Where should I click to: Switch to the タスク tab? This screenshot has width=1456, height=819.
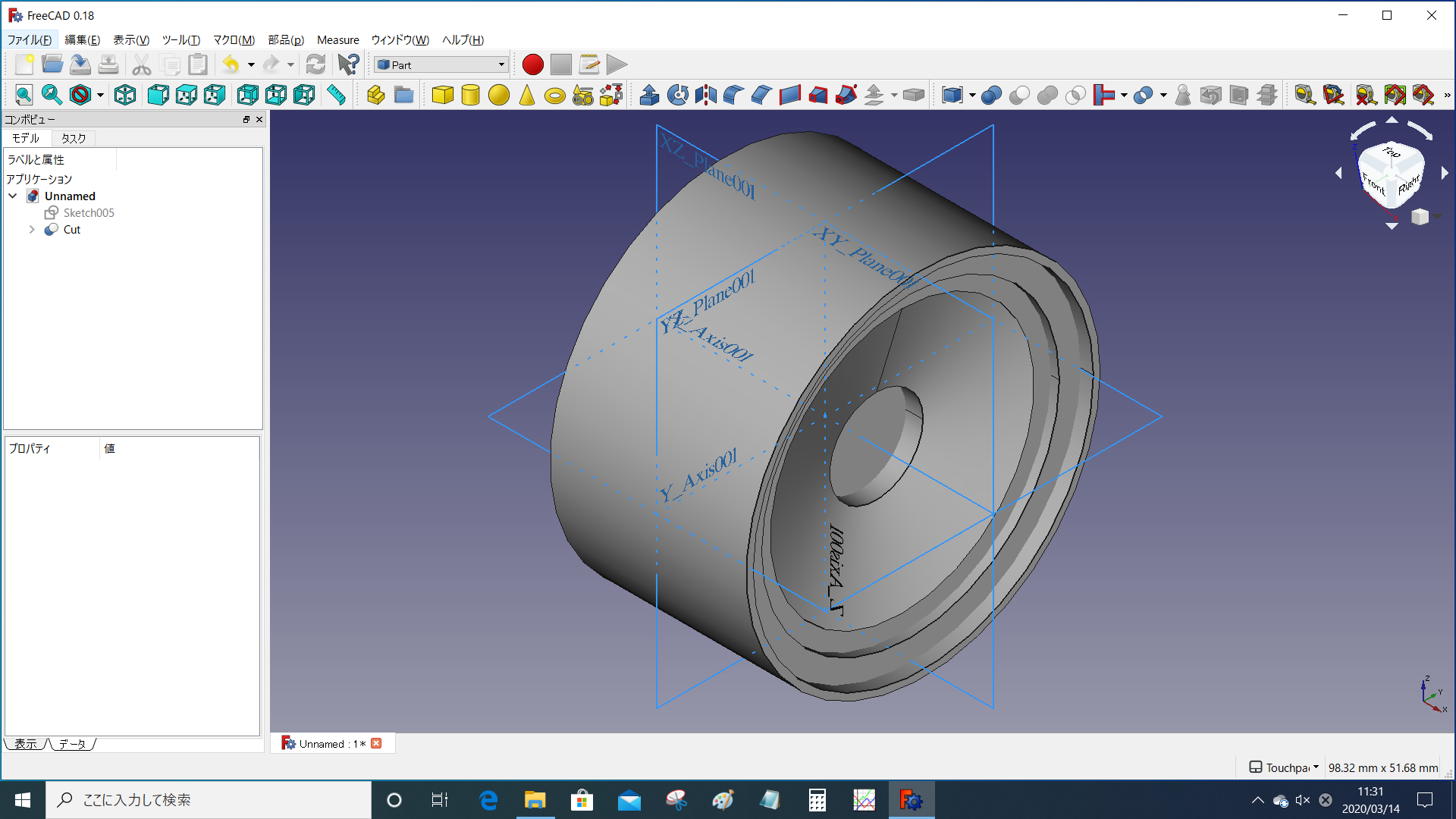74,138
